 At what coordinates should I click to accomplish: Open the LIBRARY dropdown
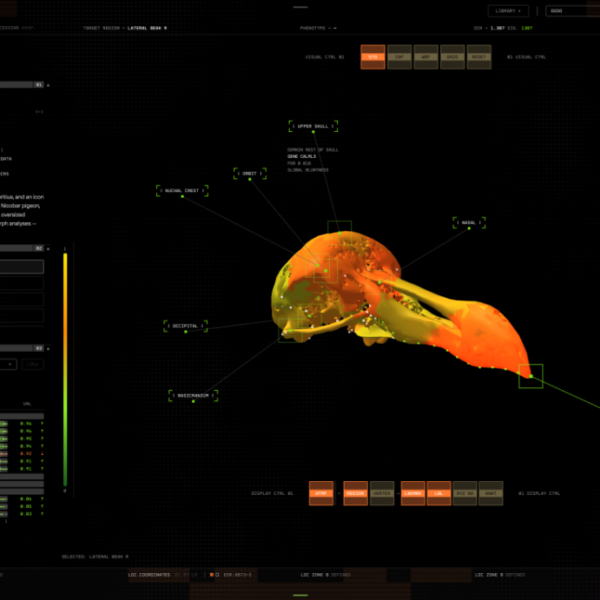508,11
